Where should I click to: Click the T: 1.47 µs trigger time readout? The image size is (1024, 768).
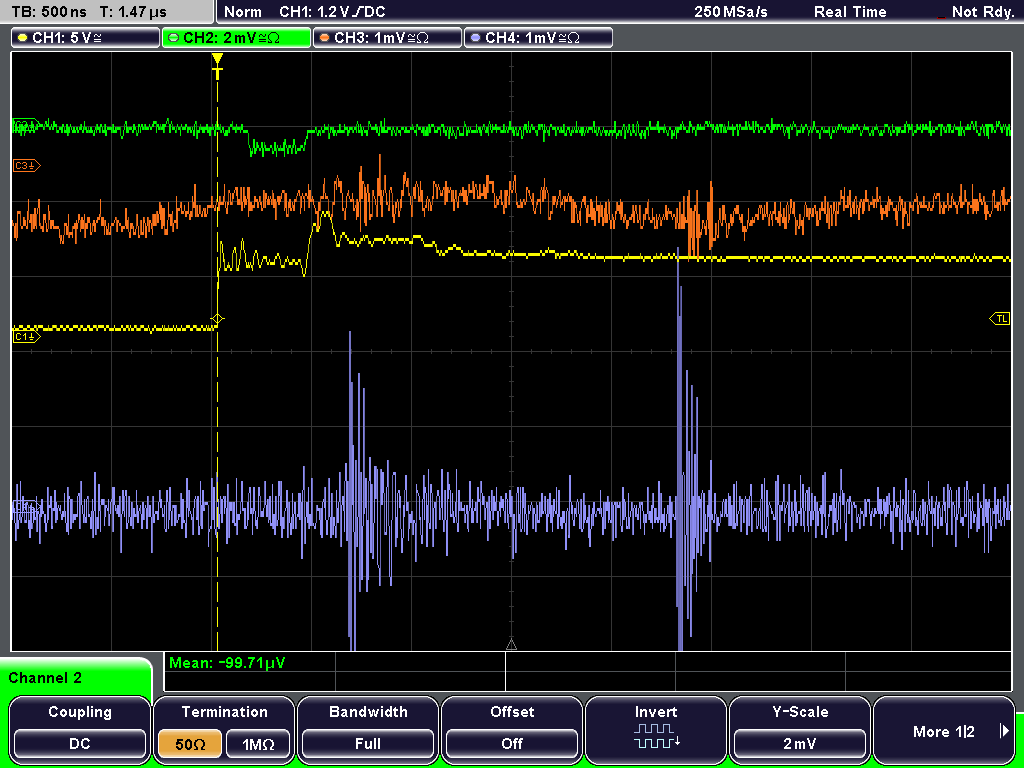133,12
